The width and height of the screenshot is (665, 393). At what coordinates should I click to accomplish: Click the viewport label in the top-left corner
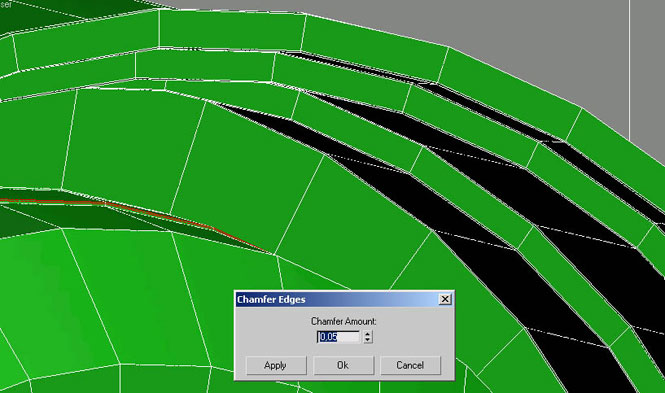coord(6,4)
